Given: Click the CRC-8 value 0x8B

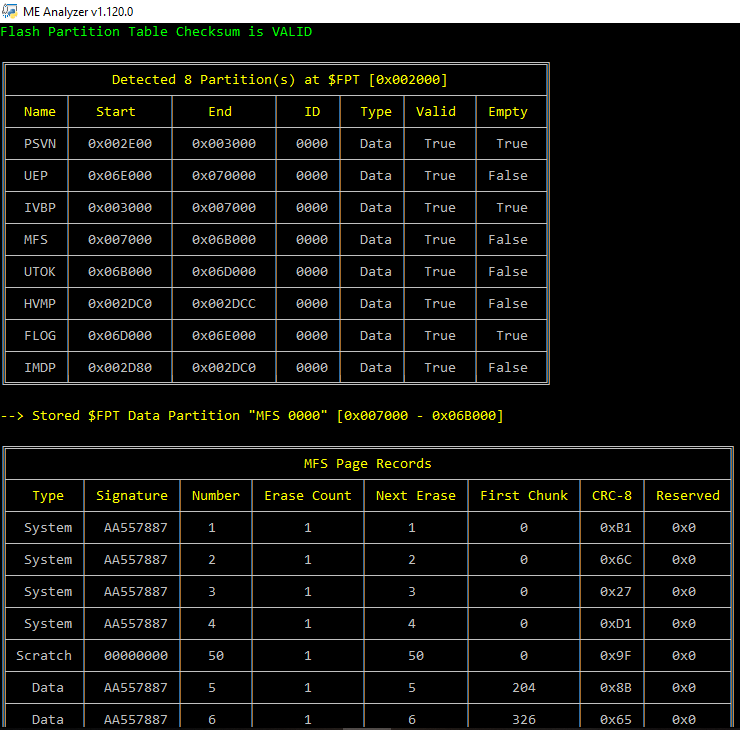Looking at the screenshot, I should coord(615,688).
